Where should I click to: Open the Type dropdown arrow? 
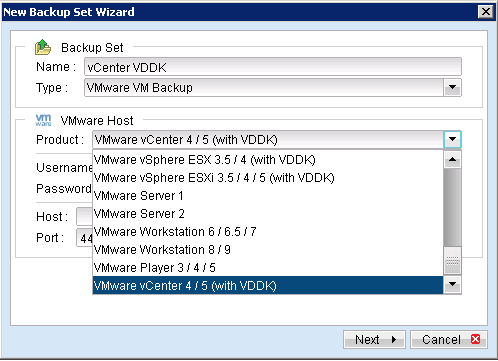[452, 88]
